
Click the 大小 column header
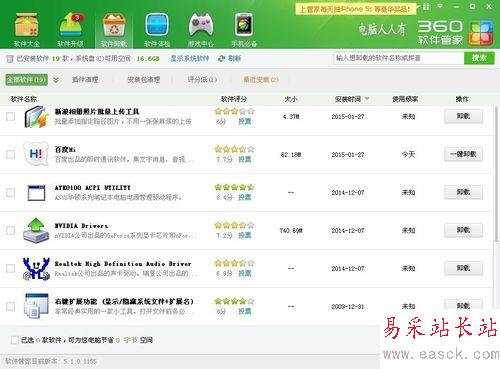291,99
